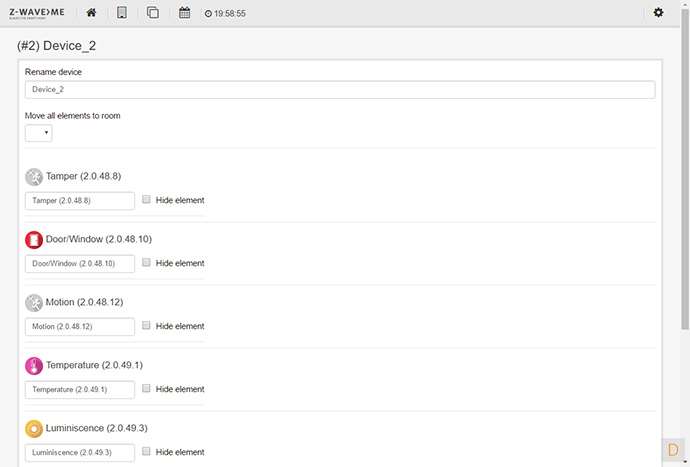The width and height of the screenshot is (690, 467).
Task: Click the (#2) Device_2 page heading
Action: 56,46
